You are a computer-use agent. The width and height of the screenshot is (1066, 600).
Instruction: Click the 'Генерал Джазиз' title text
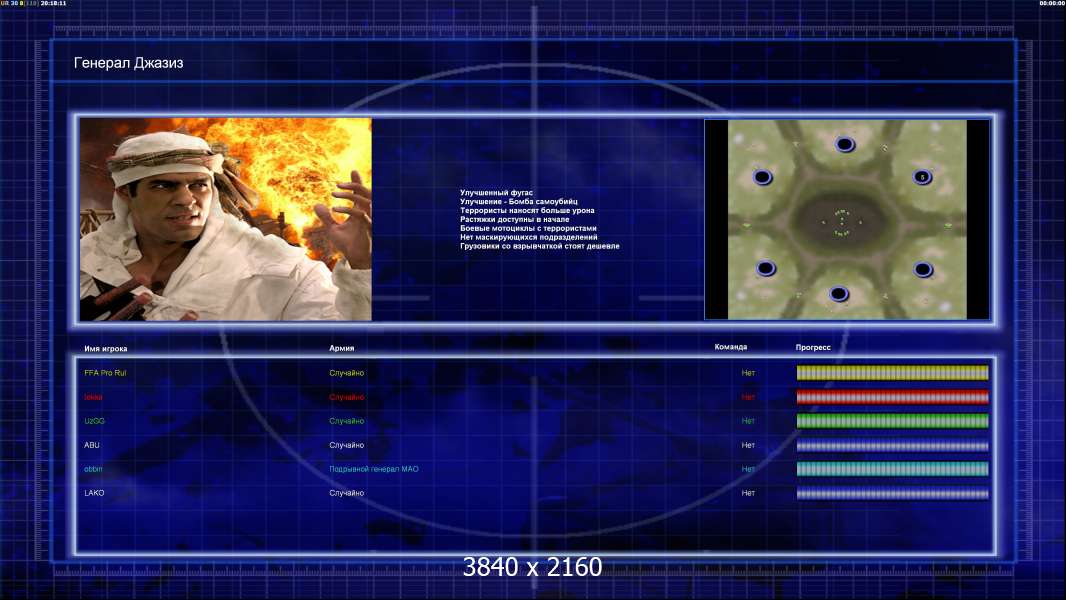click(x=129, y=63)
